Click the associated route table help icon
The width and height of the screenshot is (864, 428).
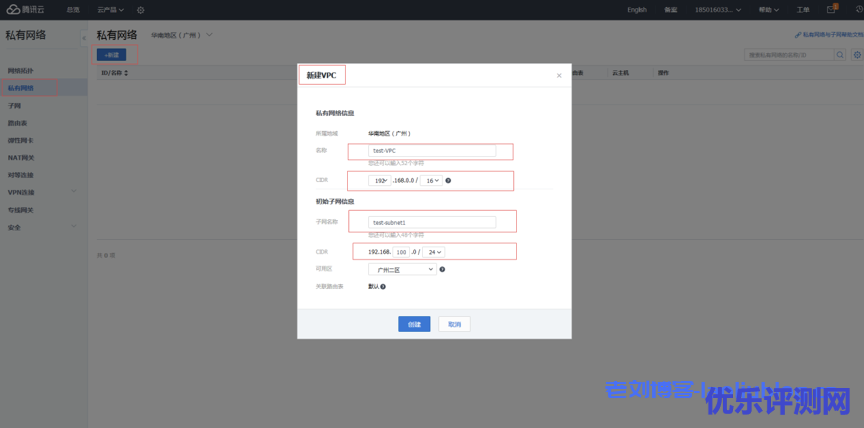pyautogui.click(x=383, y=286)
